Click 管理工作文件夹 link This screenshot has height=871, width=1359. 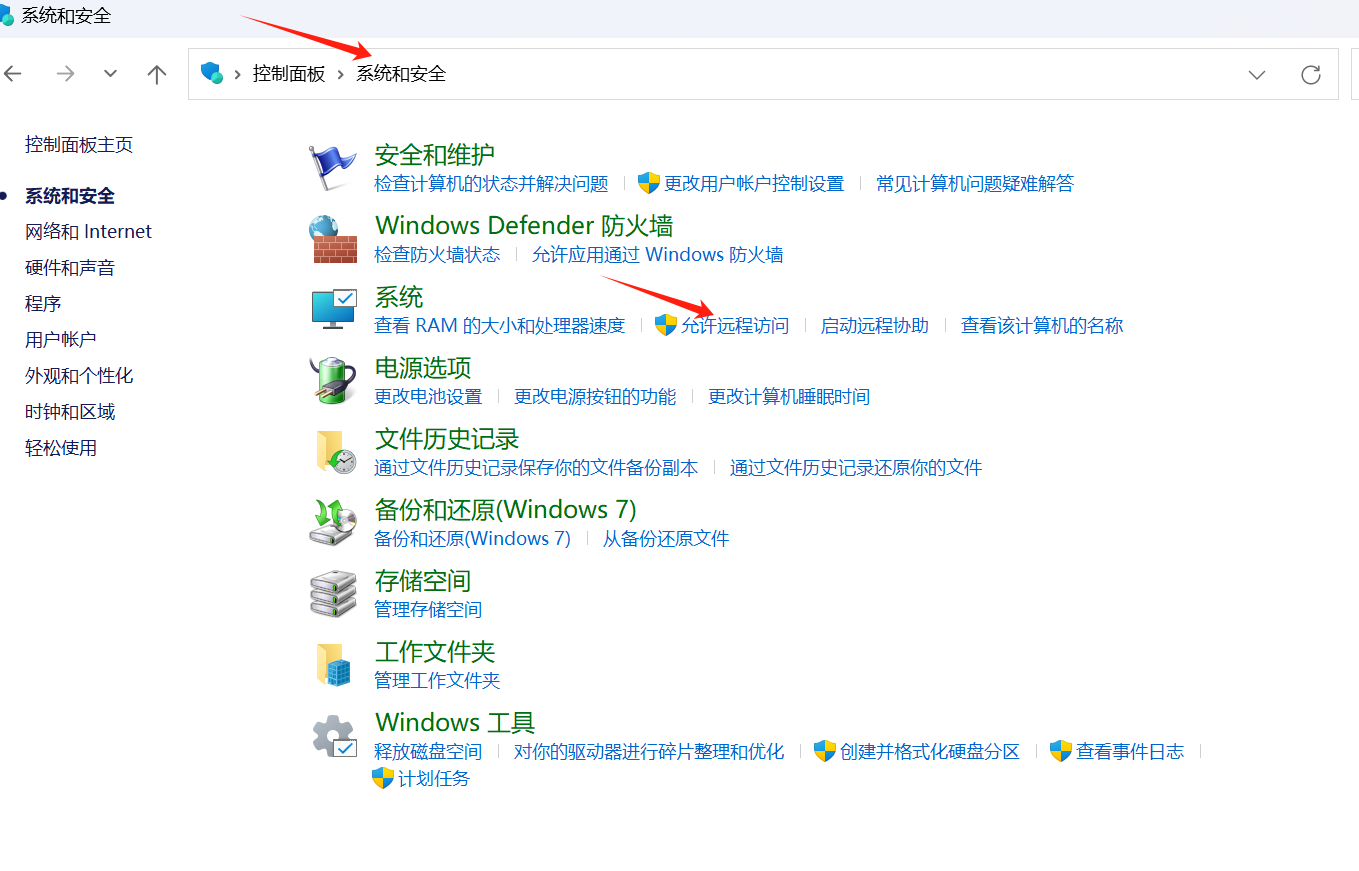point(437,681)
